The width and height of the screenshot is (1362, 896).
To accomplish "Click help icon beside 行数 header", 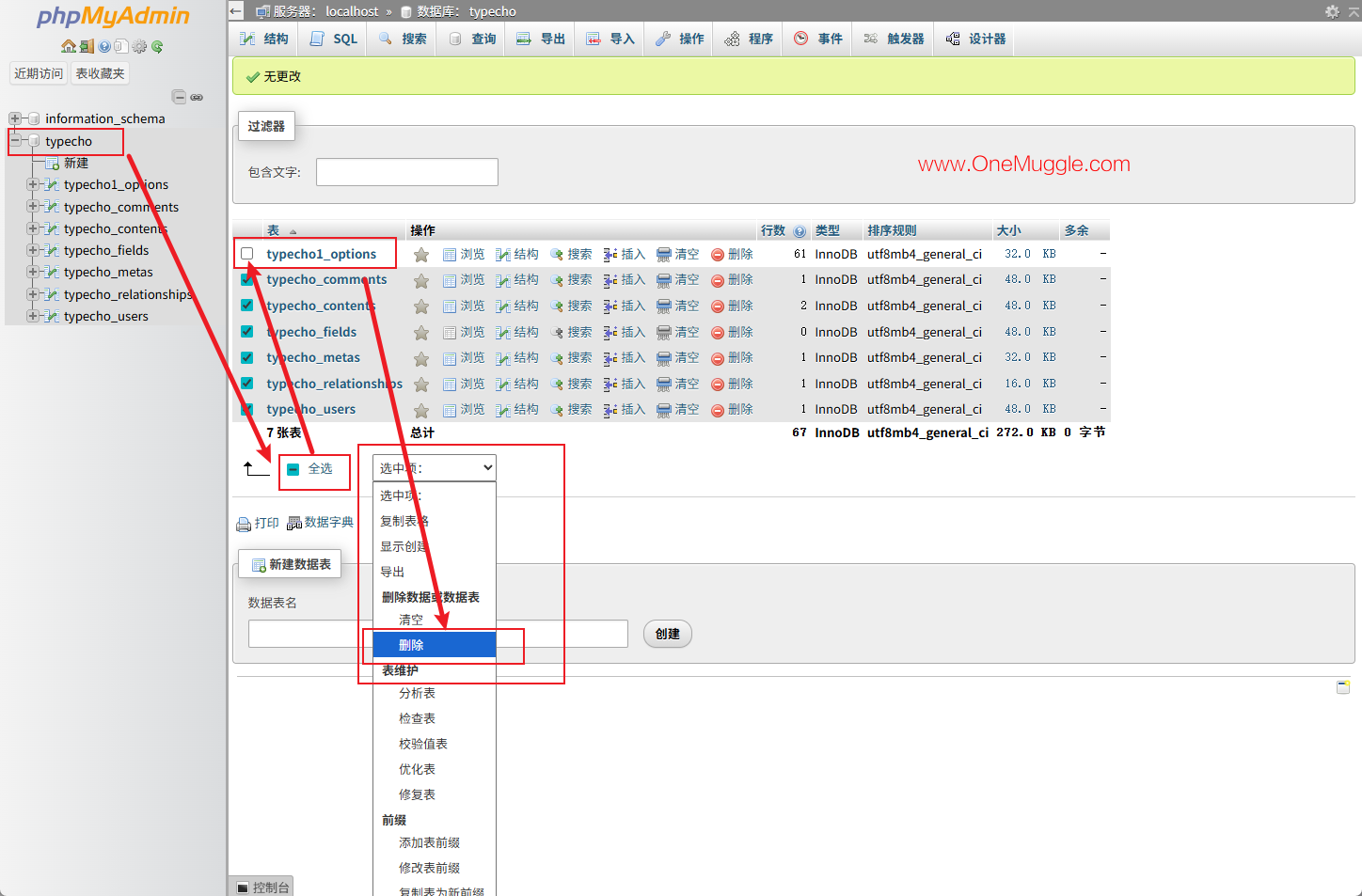I will 800,231.
